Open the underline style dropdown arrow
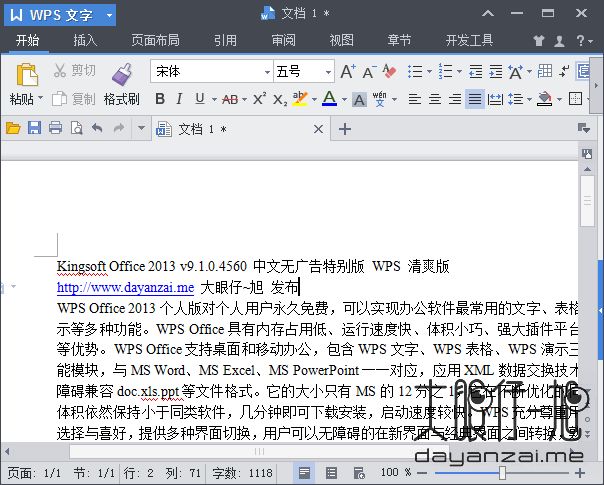This screenshot has height=485, width=604. [x=214, y=100]
